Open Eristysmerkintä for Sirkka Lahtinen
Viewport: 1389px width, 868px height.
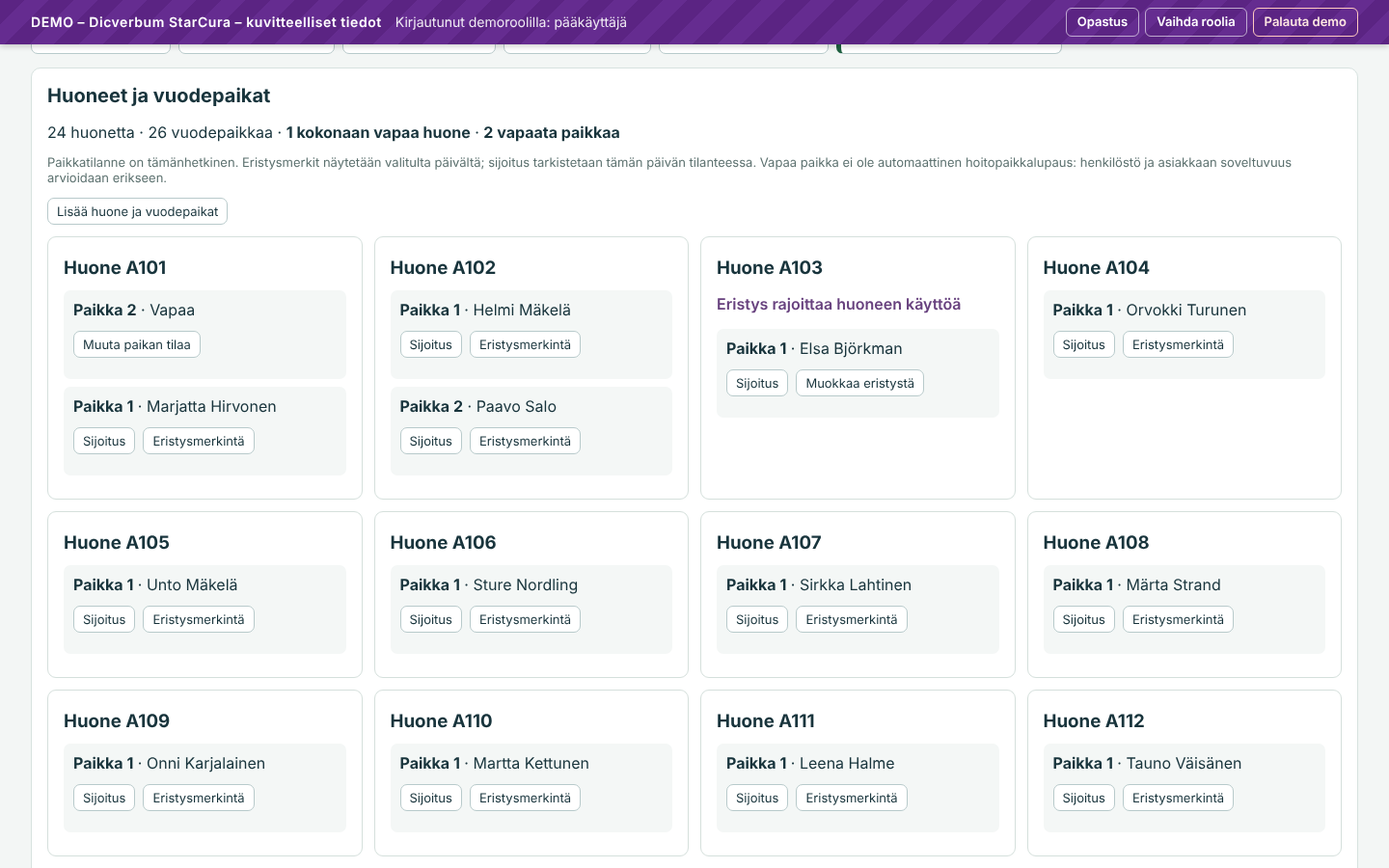click(x=852, y=619)
